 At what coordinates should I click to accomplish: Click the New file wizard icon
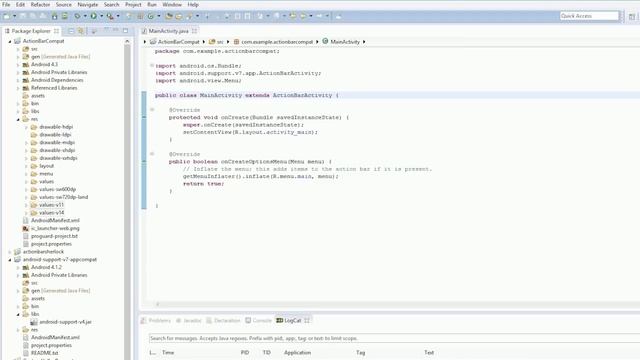(x=7, y=16)
